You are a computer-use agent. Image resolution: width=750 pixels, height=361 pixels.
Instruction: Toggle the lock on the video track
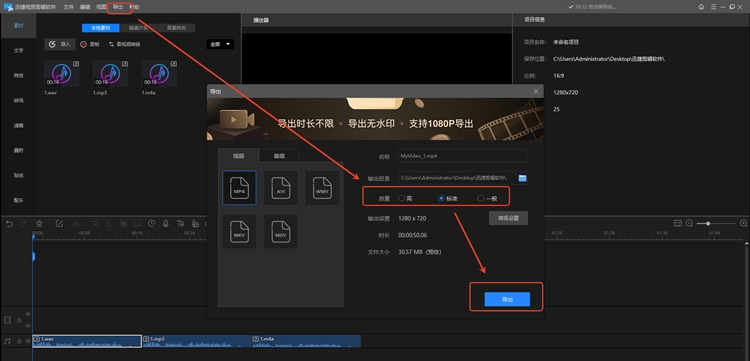[19, 320]
